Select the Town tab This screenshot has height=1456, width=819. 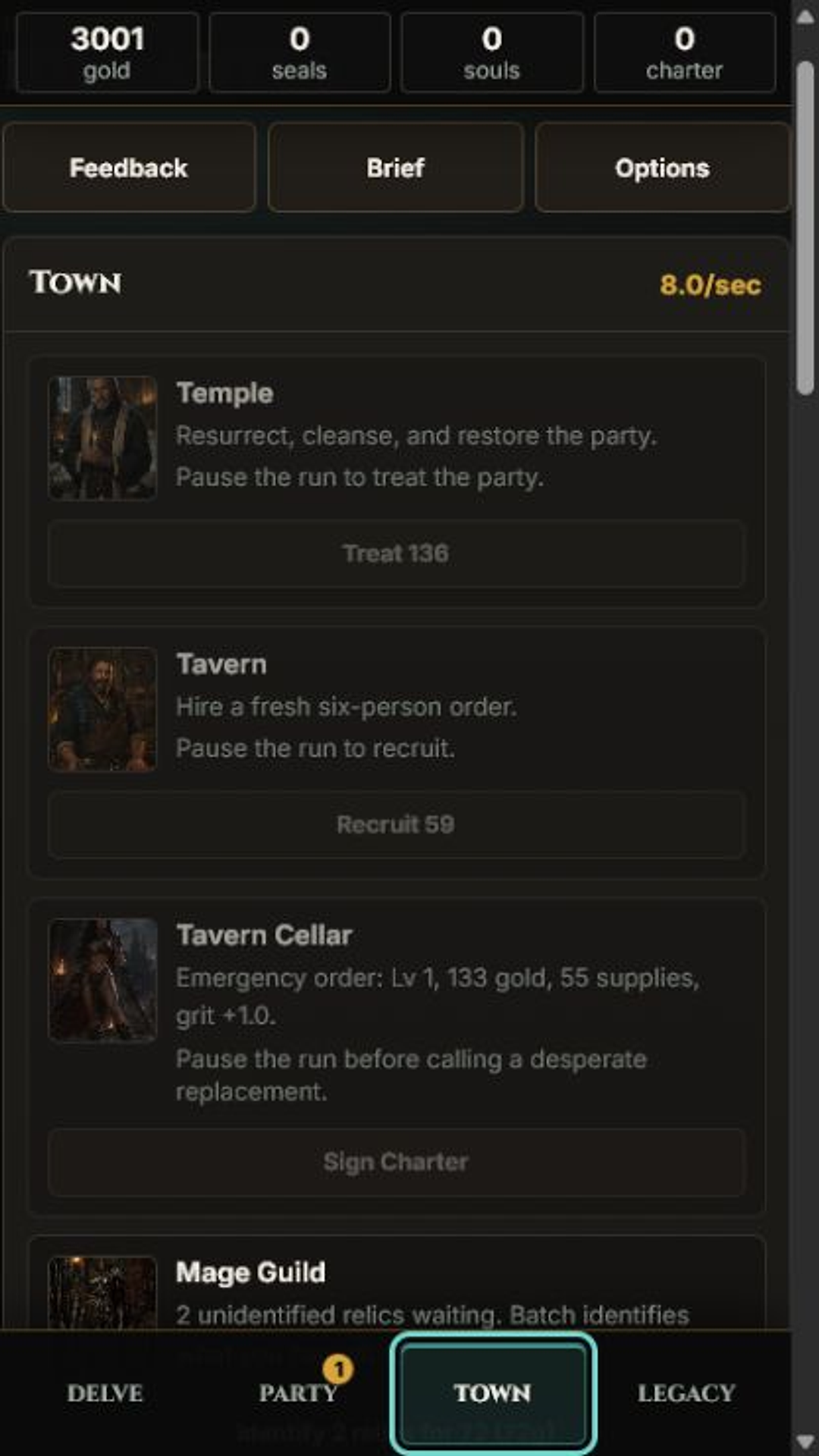coord(493,1393)
